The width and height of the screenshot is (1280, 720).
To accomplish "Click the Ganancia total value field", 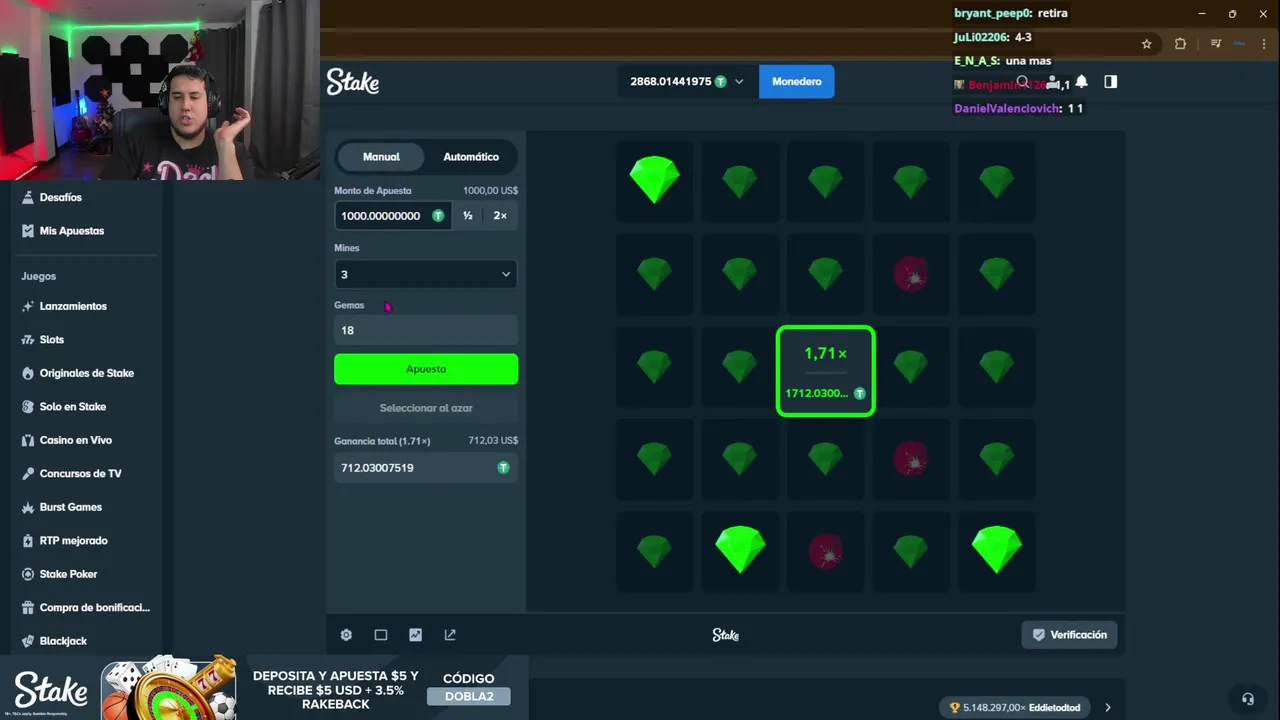I will click(x=426, y=468).
